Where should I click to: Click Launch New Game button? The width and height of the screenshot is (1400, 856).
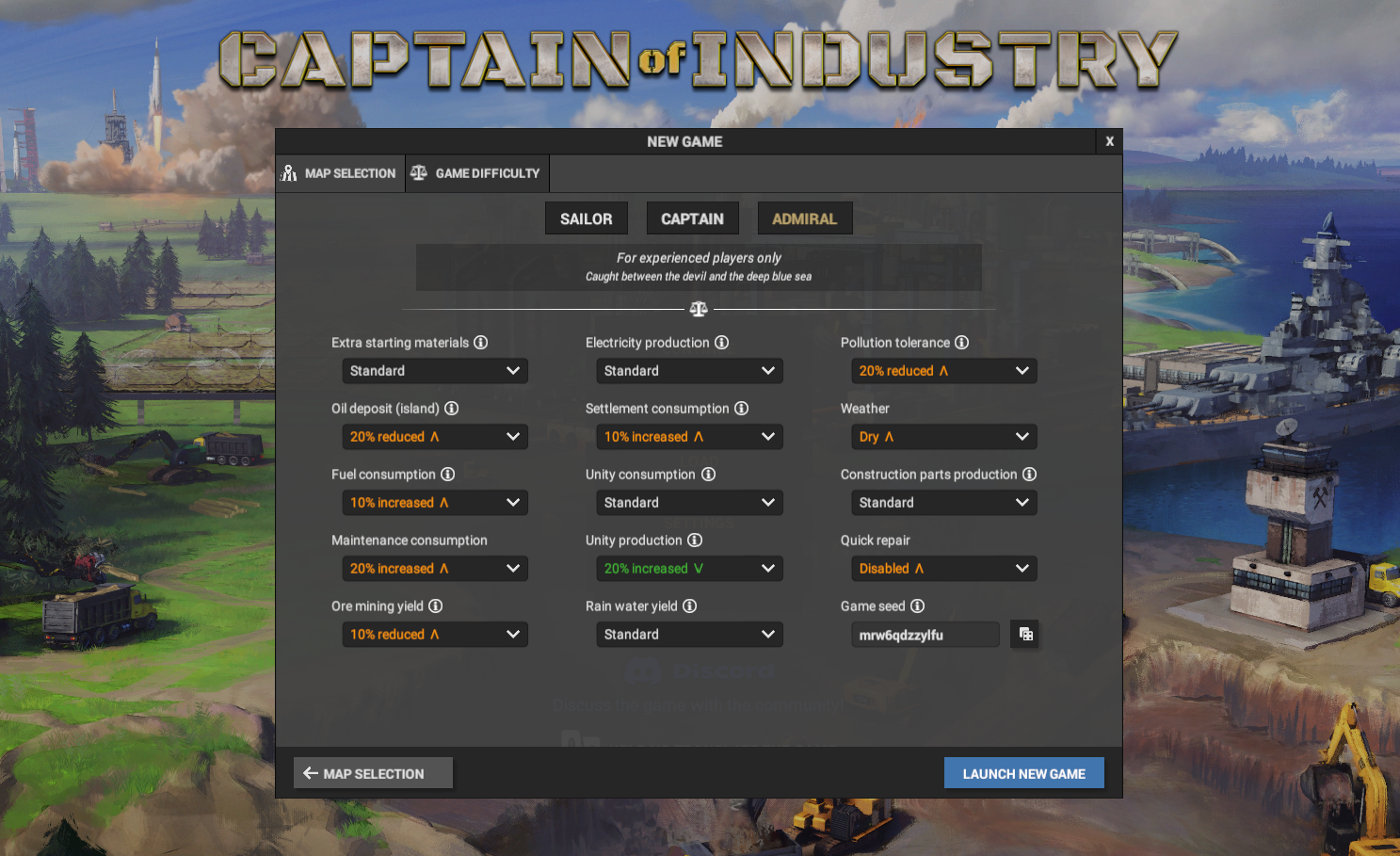click(1024, 773)
